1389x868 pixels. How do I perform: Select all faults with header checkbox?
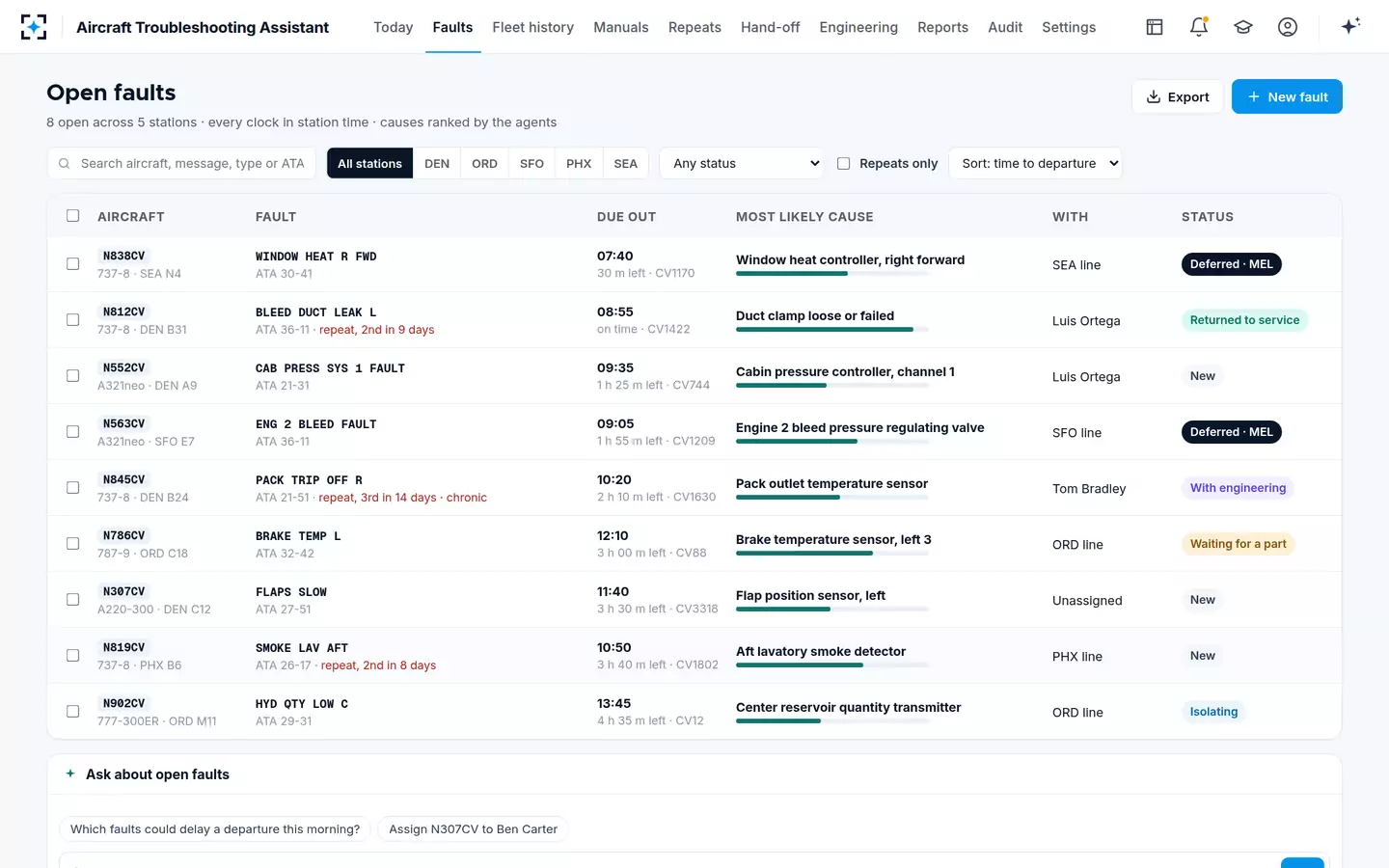72,216
